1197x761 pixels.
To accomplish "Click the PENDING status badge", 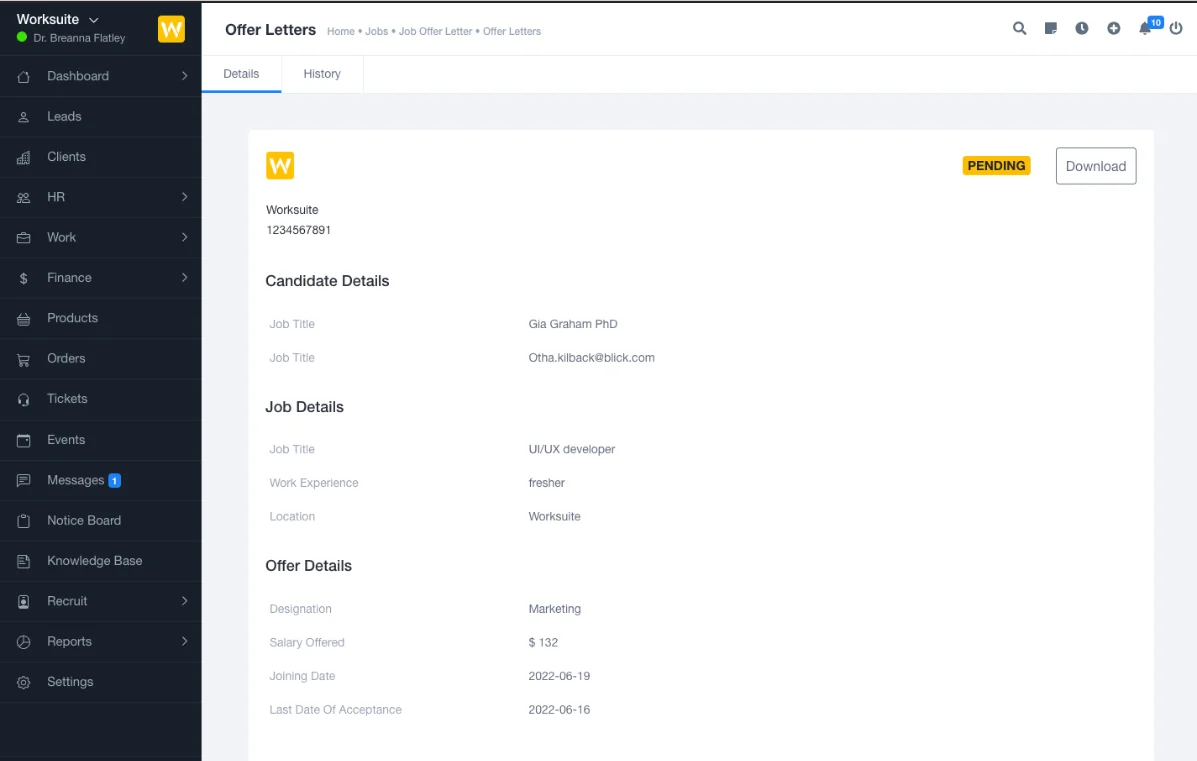I will (996, 166).
